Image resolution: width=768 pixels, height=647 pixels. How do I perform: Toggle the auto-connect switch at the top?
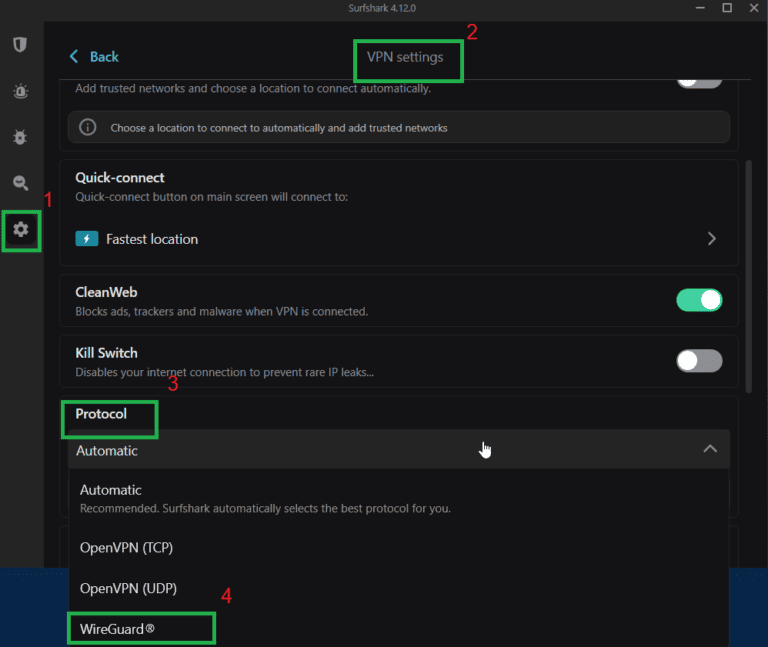[699, 80]
